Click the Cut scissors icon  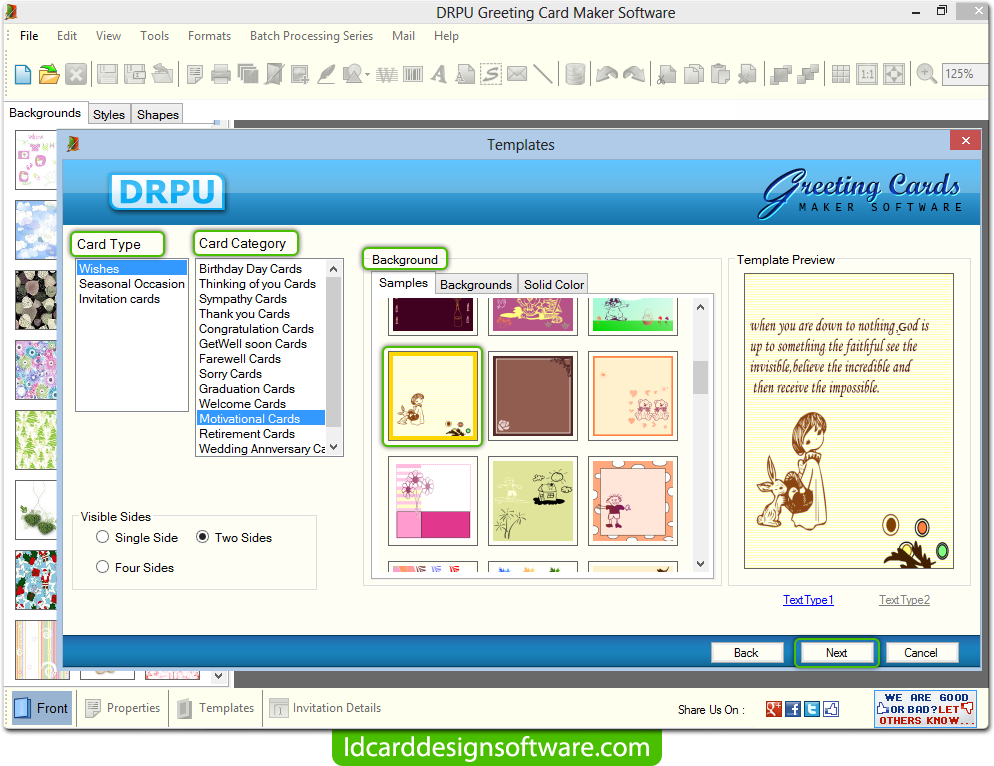(666, 75)
